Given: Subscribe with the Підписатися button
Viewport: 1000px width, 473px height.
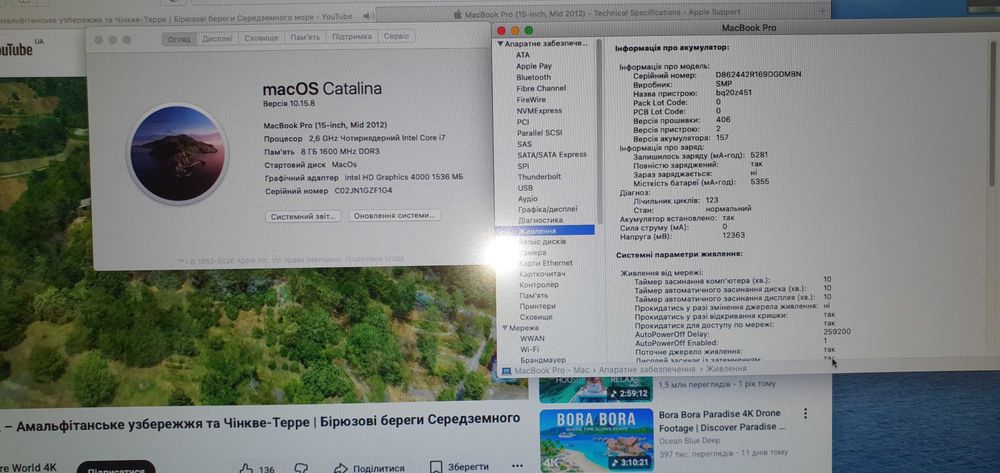Looking at the screenshot, I should [x=116, y=468].
